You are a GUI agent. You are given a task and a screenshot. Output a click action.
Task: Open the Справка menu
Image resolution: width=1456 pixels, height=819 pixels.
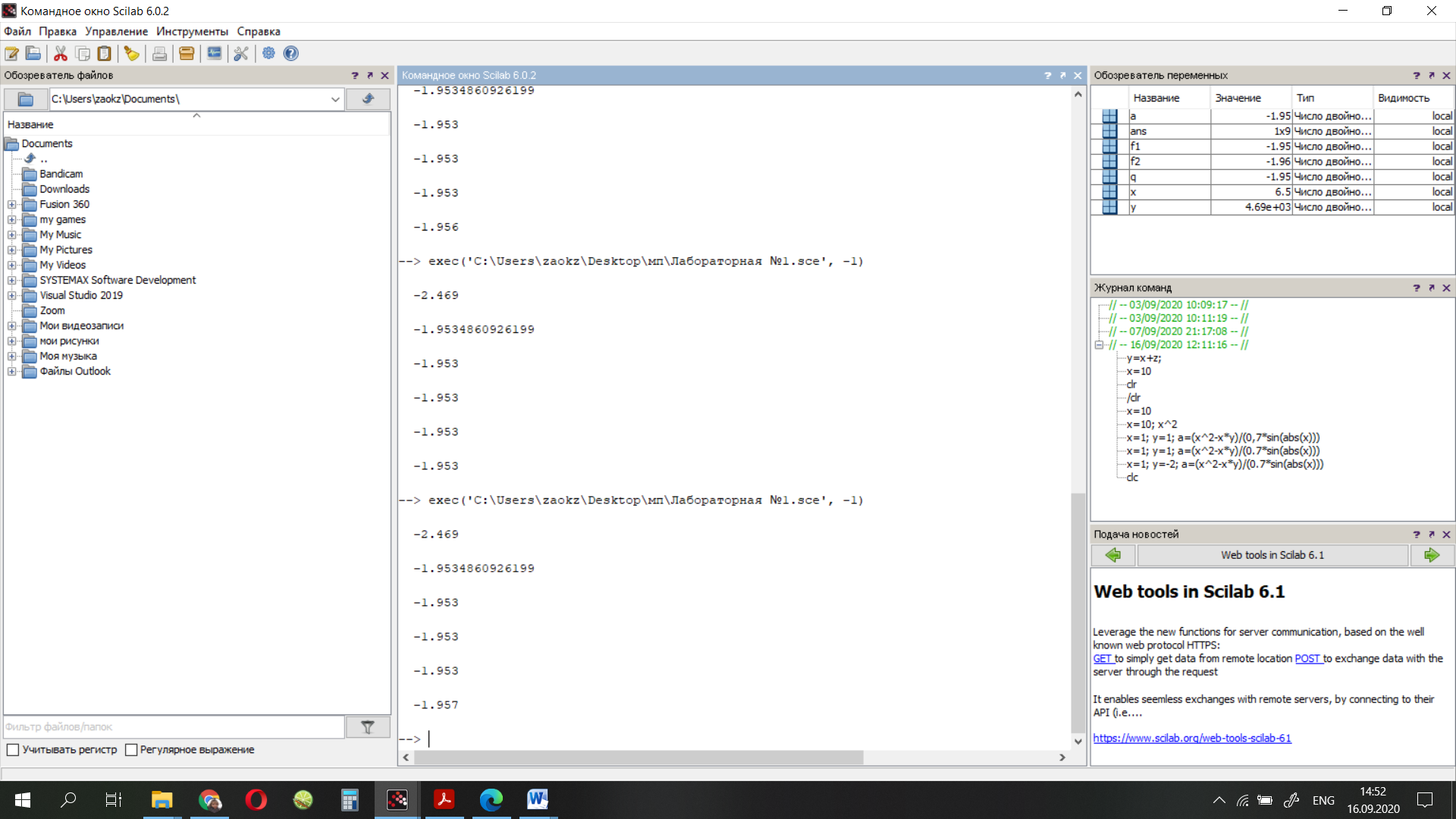[259, 32]
